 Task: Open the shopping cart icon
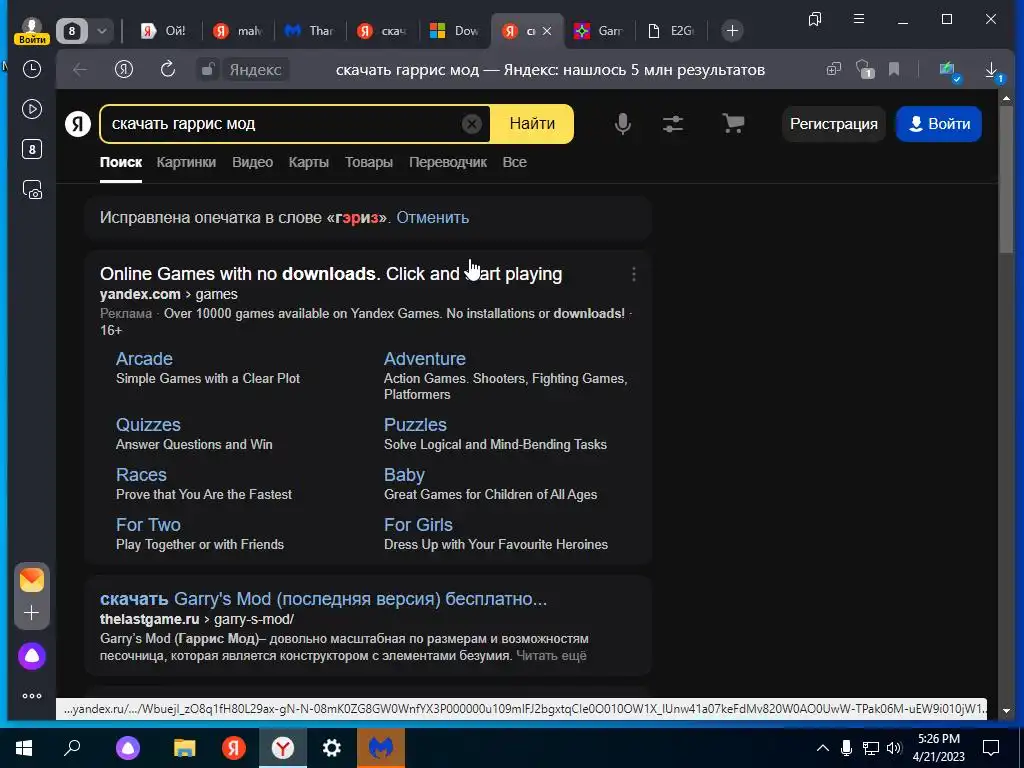coord(733,123)
